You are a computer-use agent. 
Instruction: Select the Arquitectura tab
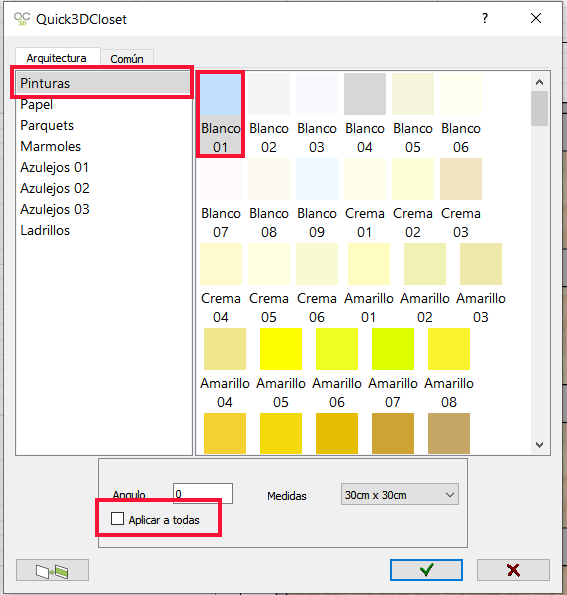coord(57,58)
